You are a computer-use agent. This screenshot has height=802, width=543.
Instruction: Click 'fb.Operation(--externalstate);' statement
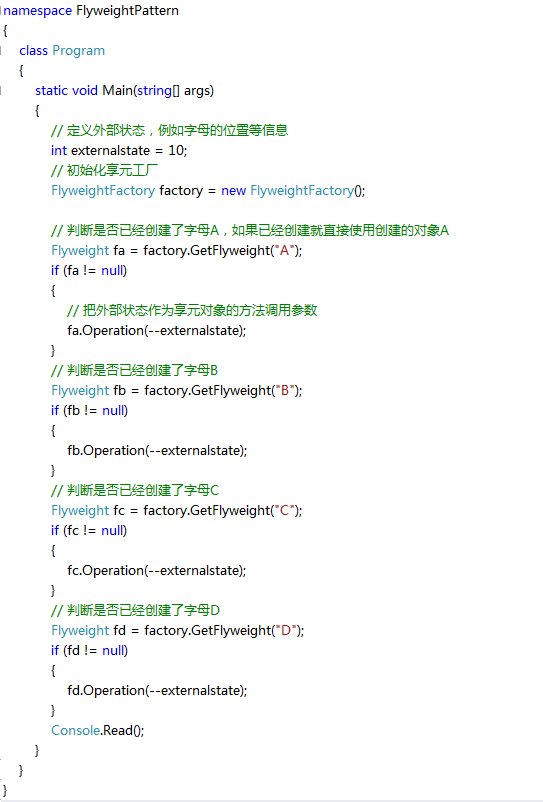(157, 451)
